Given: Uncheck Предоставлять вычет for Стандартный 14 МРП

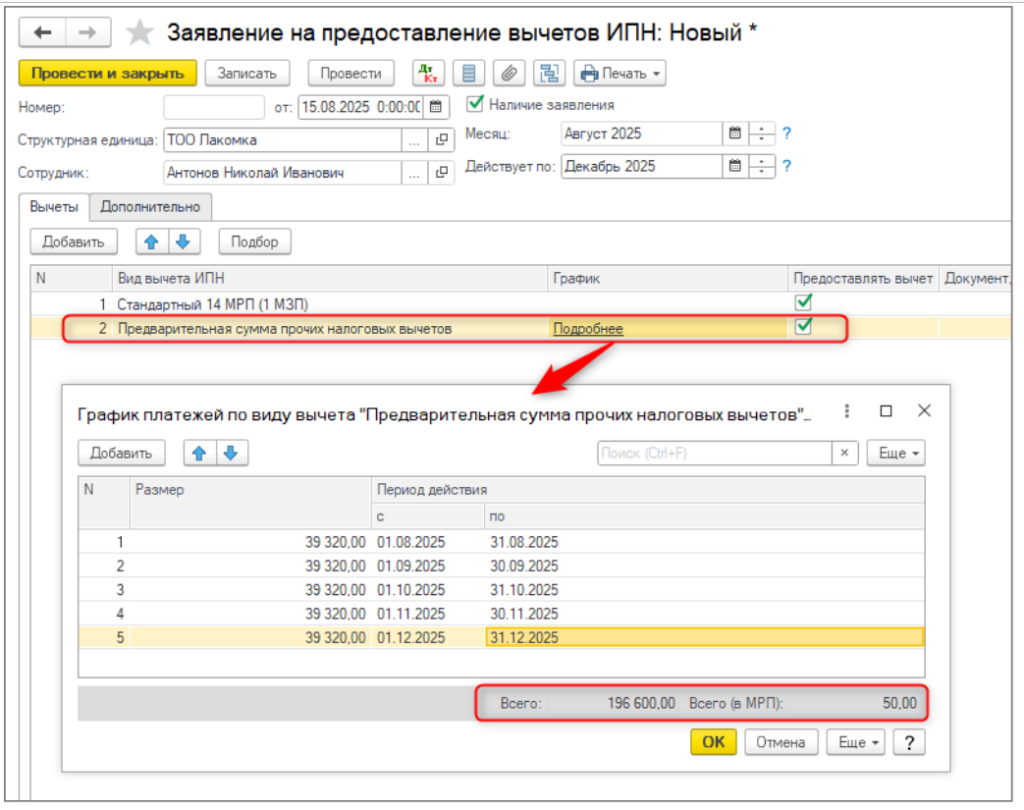Looking at the screenshot, I should tap(802, 302).
